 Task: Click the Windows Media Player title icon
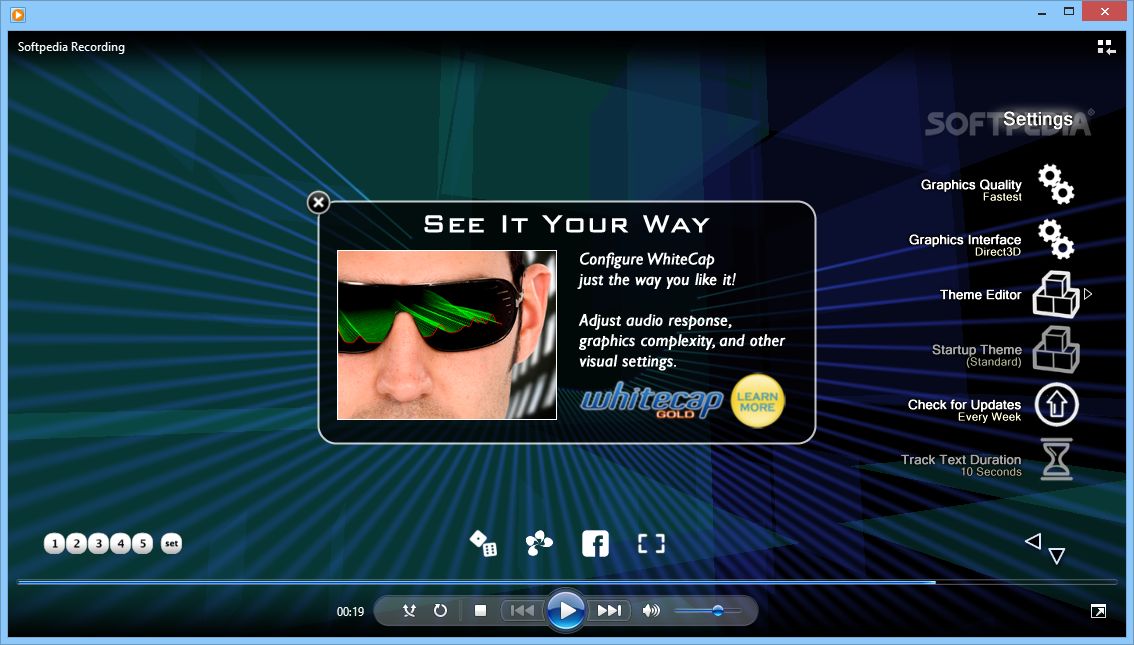18,14
